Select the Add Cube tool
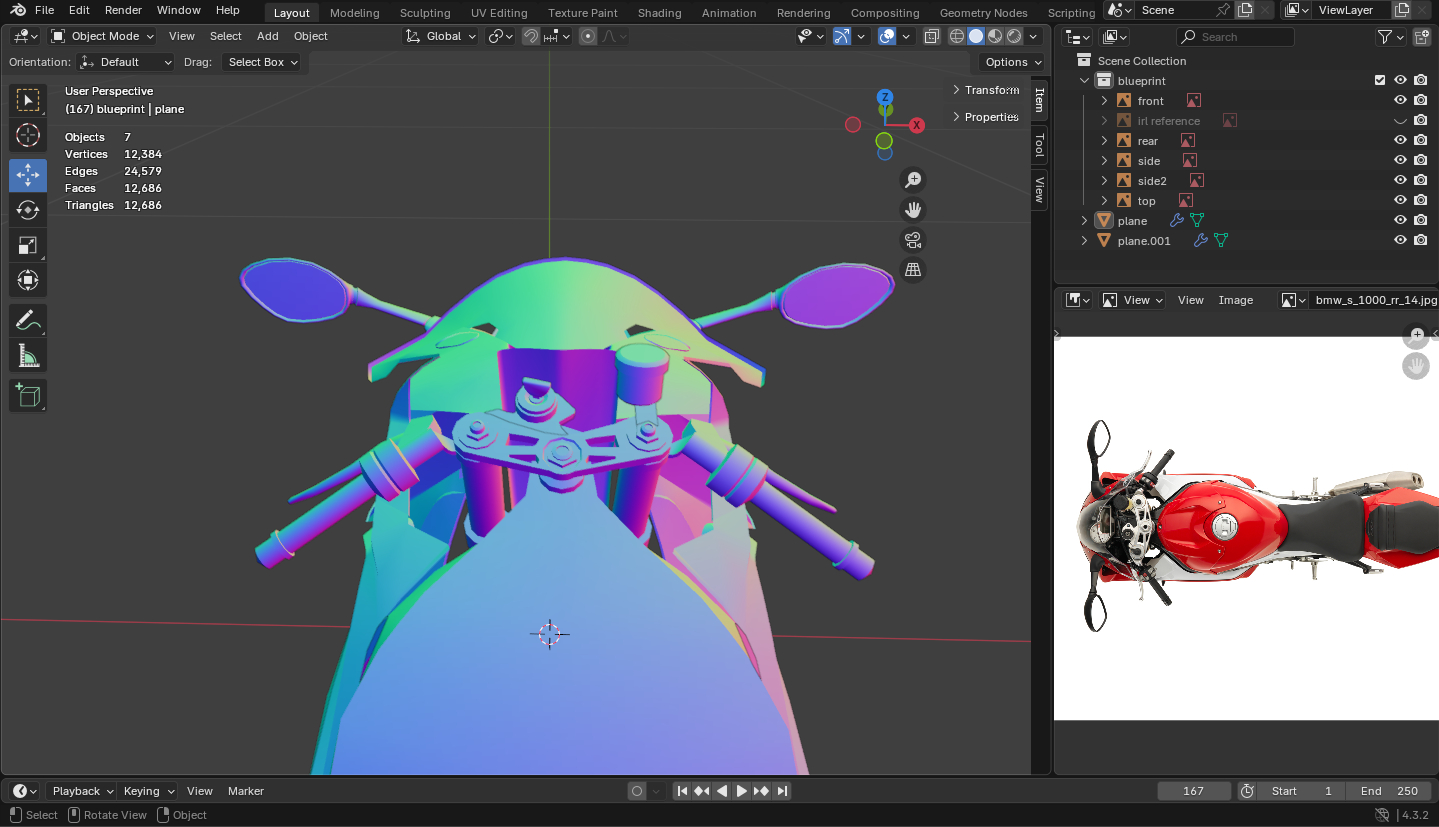The height and width of the screenshot is (827, 1439). (28, 396)
